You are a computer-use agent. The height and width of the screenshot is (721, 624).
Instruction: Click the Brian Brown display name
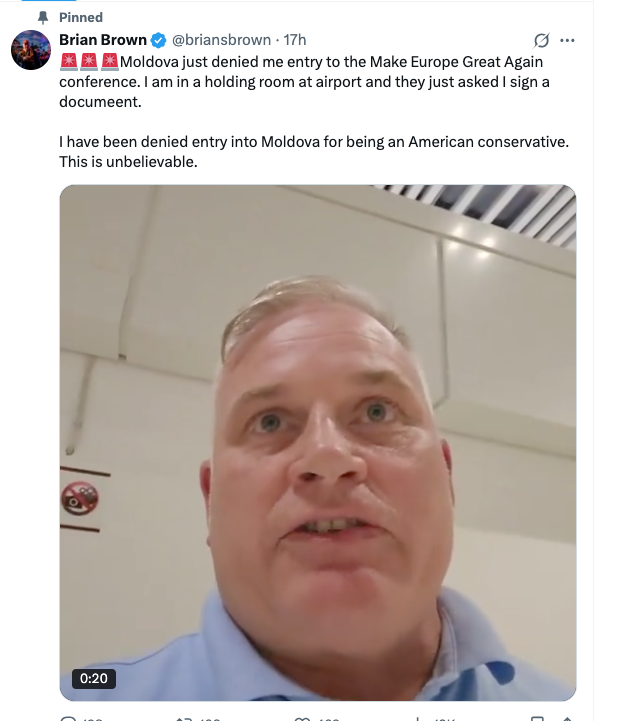pos(103,40)
